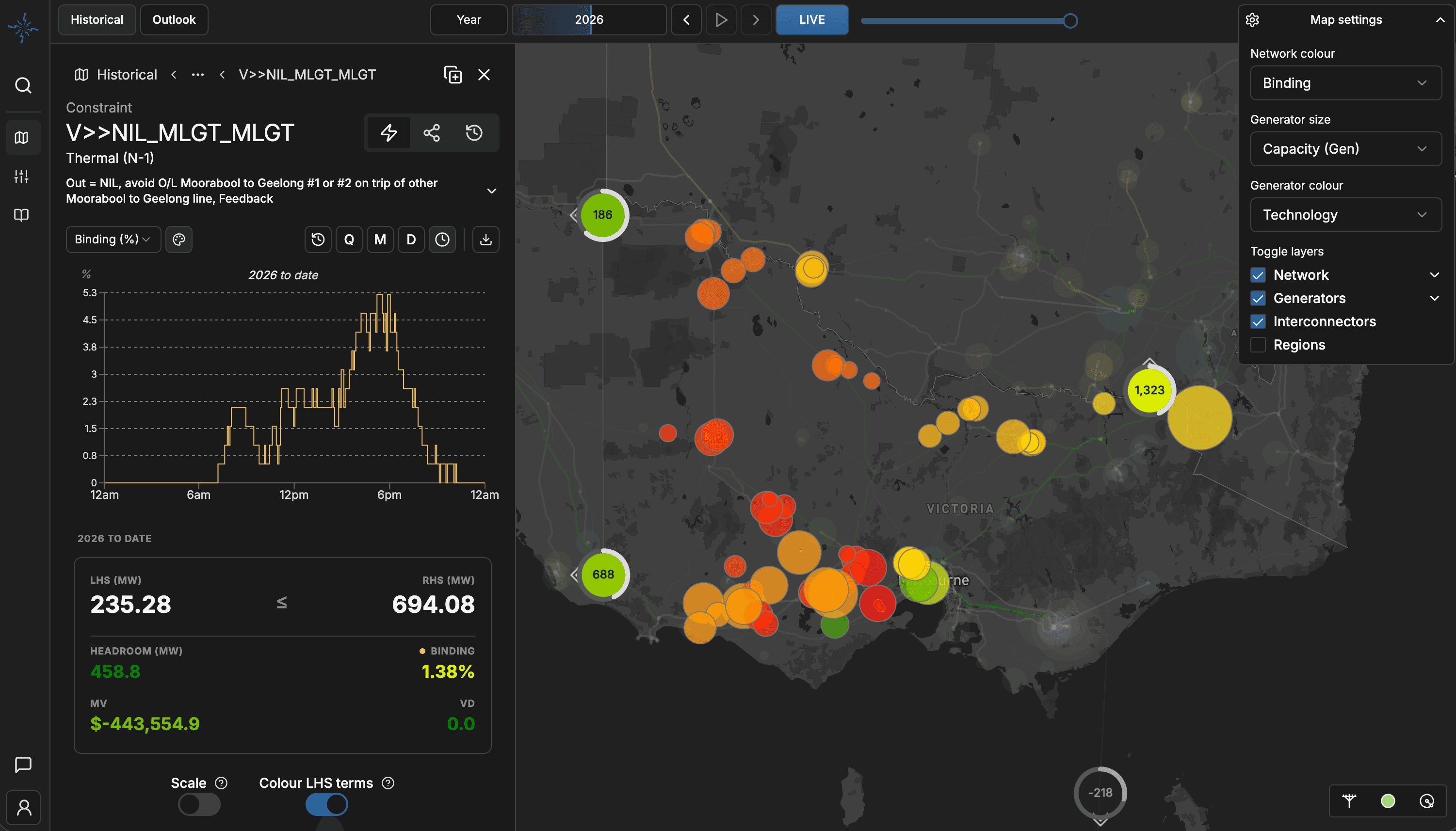Open the Network colour Binding dropdown
This screenshot has height=831, width=1456.
[x=1346, y=83]
